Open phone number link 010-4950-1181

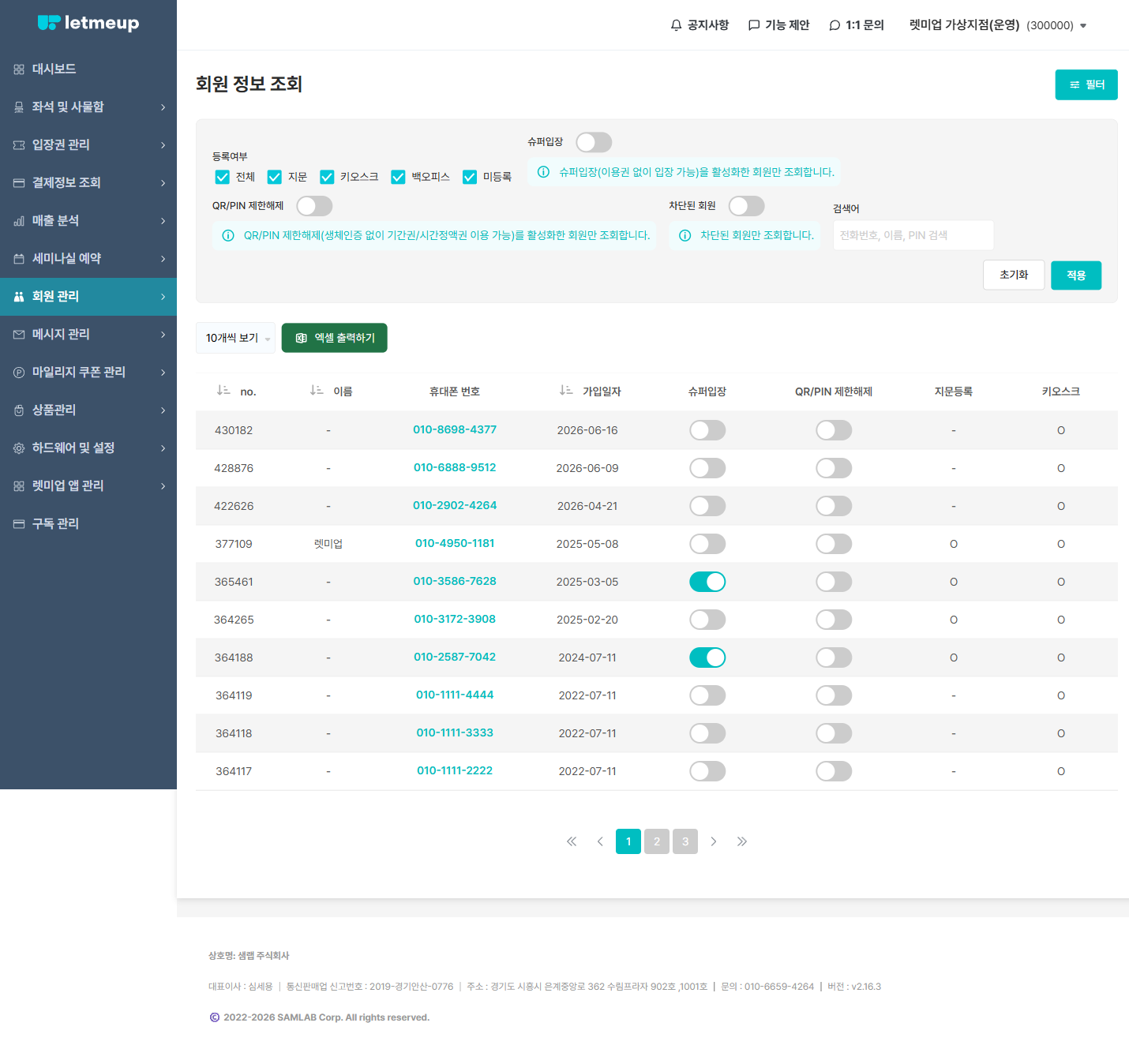[455, 543]
